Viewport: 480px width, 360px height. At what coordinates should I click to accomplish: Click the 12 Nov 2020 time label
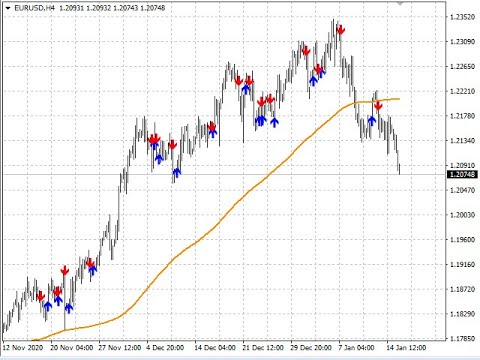point(23,348)
